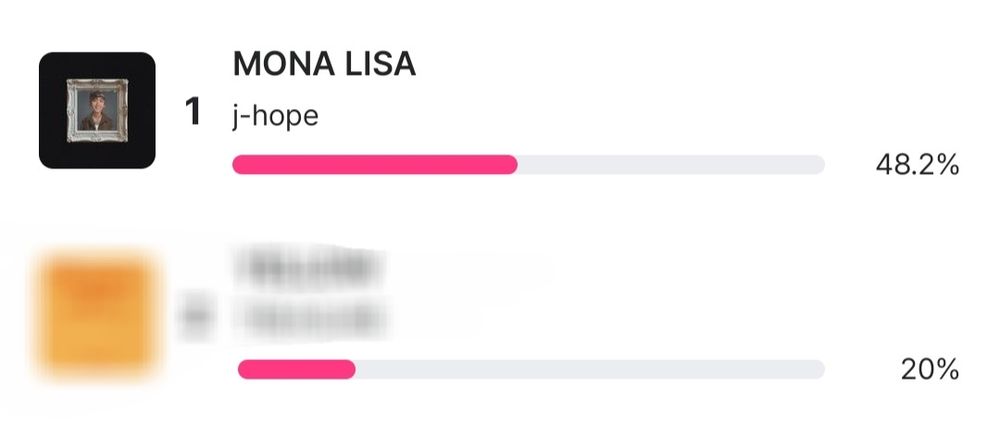Screen dimensions: 1000x423
Task: Click the blurred rank number of second entry
Action: click(x=195, y=315)
